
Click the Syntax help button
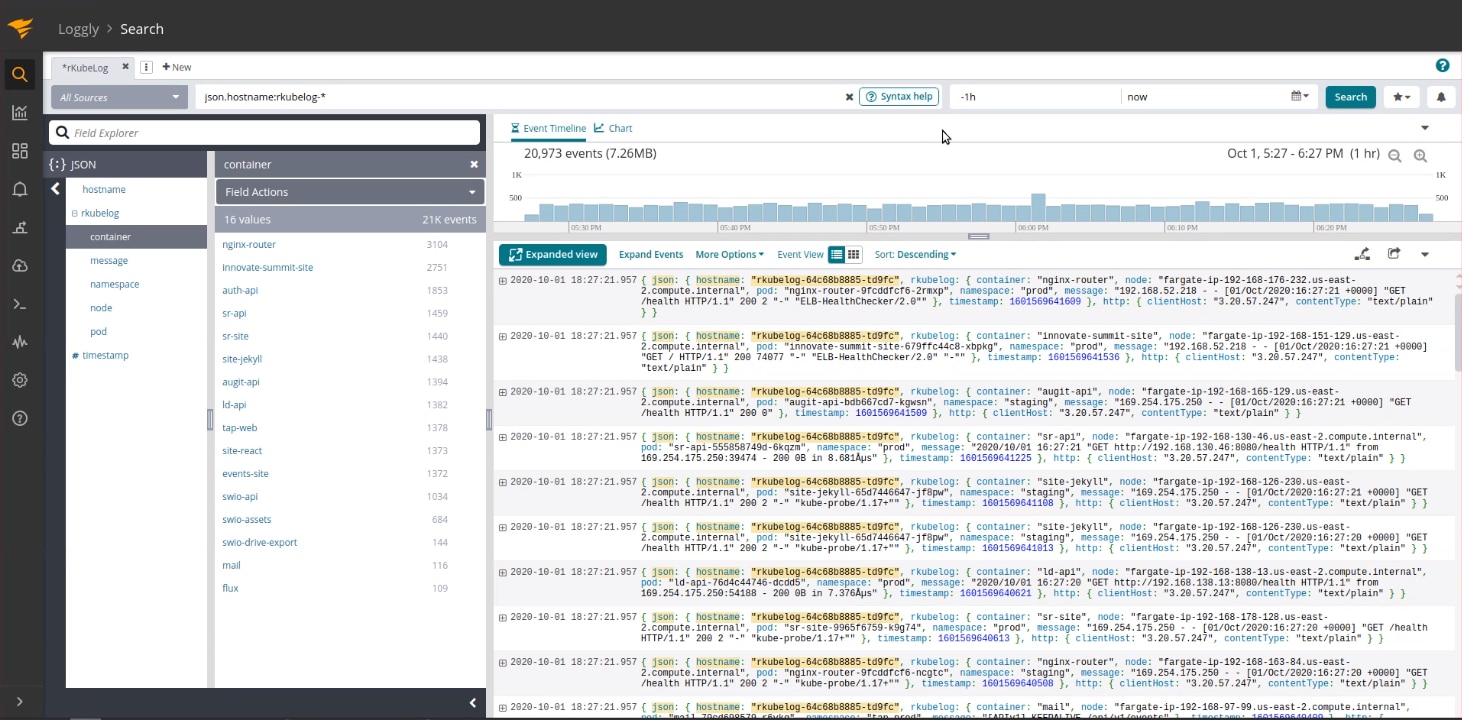point(898,97)
